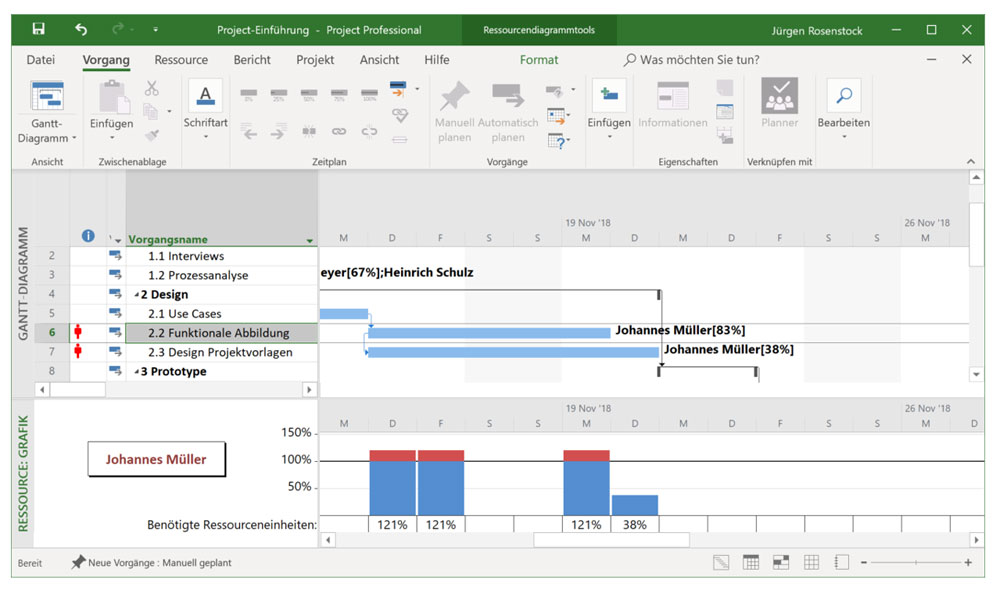
Task: Click the Johannes Müller resource legend box
Action: pyautogui.click(x=156, y=459)
